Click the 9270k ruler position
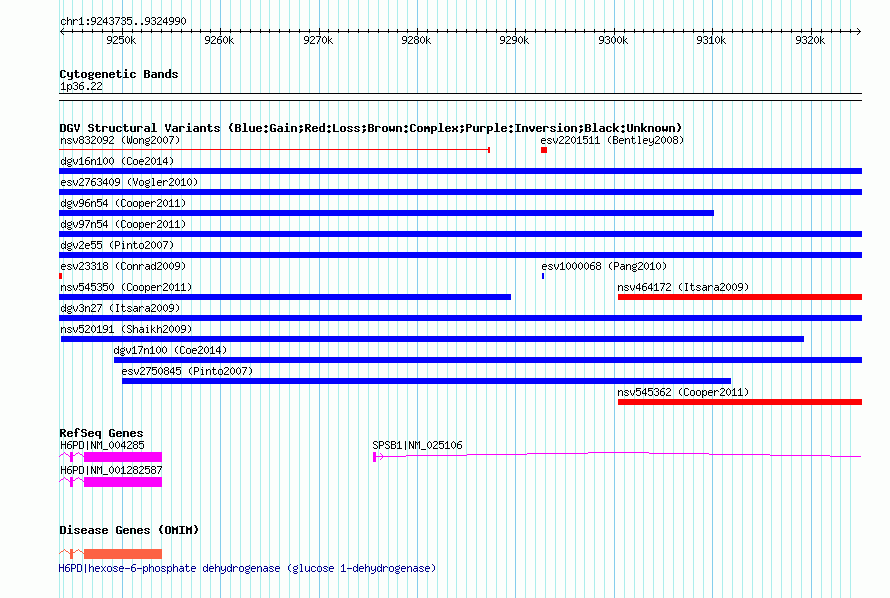 click(318, 40)
